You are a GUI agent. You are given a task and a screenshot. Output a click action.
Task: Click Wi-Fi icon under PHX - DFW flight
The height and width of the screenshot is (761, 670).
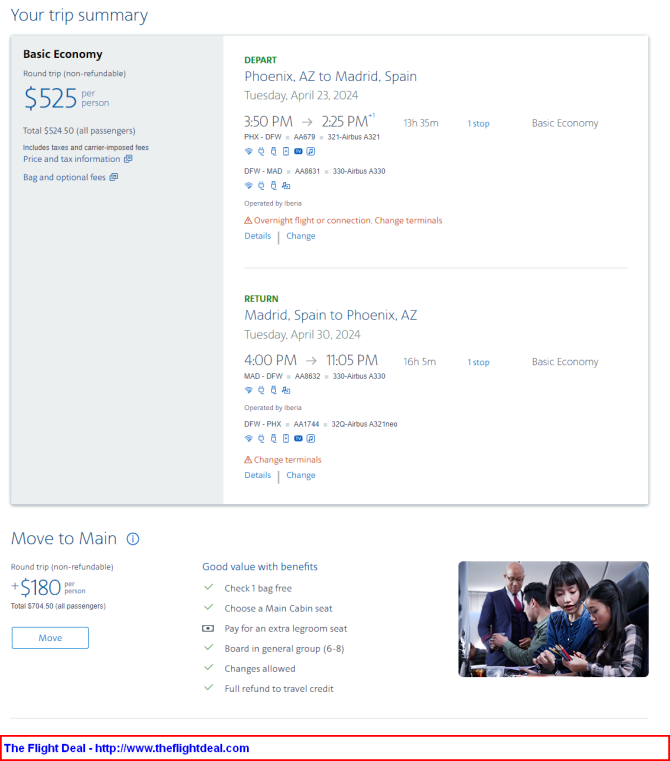tap(249, 151)
